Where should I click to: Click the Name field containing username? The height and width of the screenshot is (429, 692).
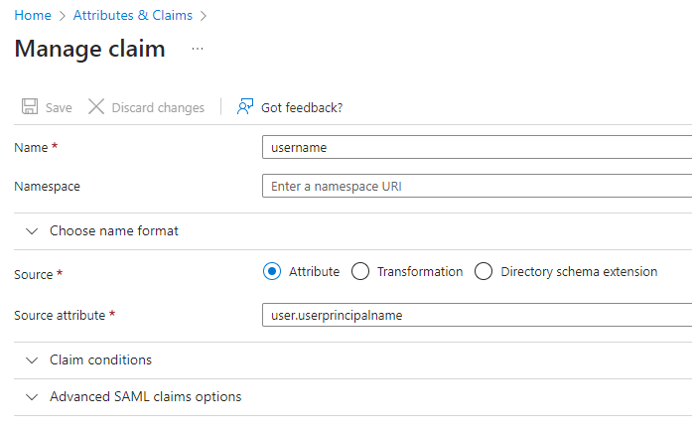(x=476, y=147)
